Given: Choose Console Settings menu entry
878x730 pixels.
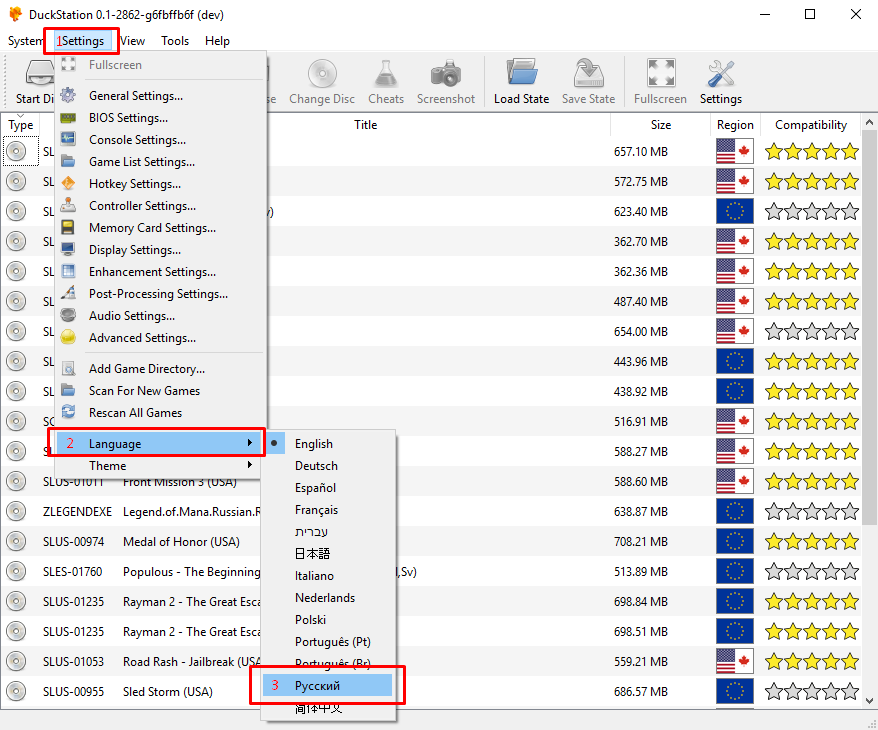Looking at the screenshot, I should click(x=137, y=139).
